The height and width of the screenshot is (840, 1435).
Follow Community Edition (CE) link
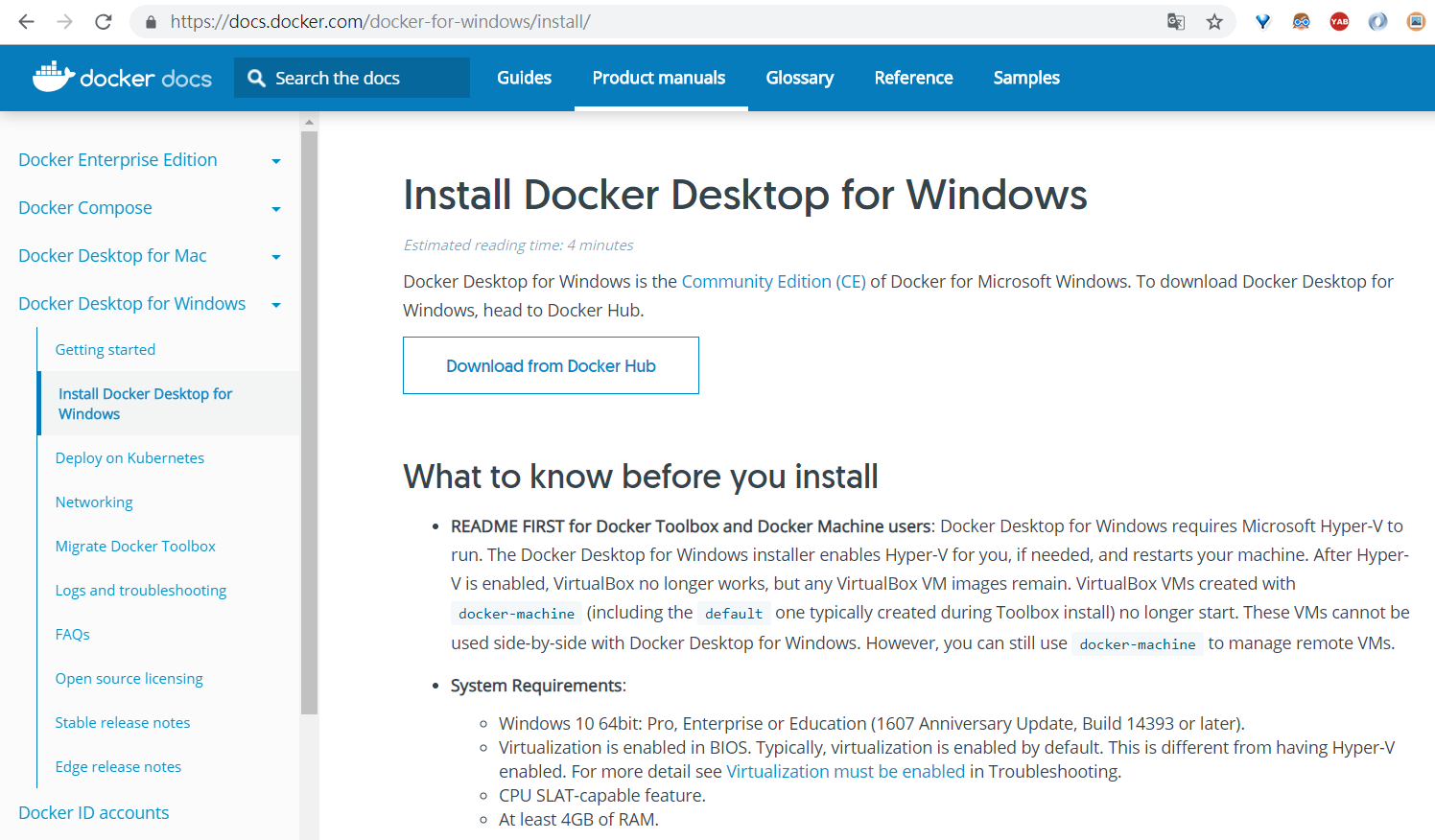coord(774,281)
